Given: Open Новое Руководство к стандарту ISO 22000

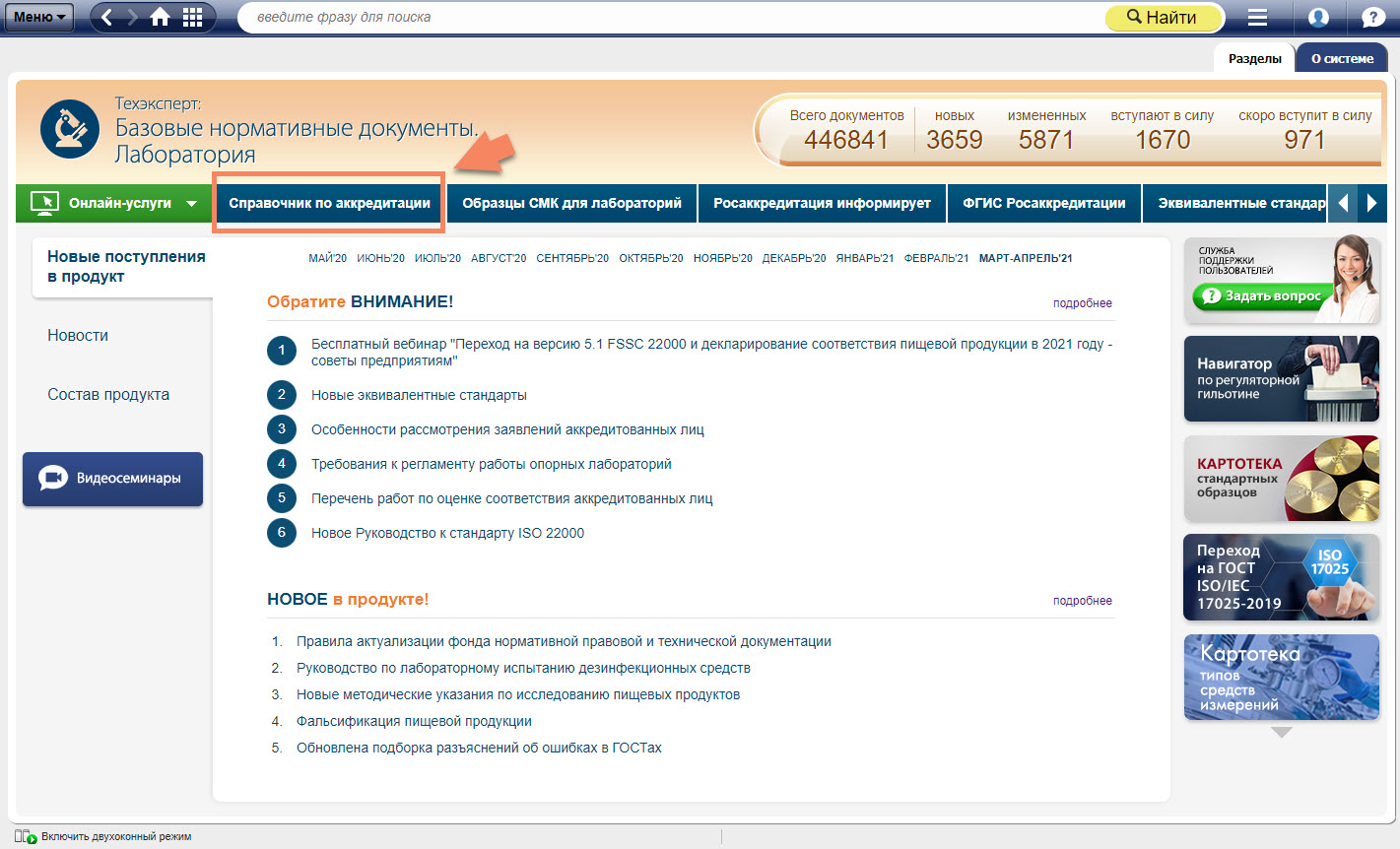Looking at the screenshot, I should click(x=447, y=533).
